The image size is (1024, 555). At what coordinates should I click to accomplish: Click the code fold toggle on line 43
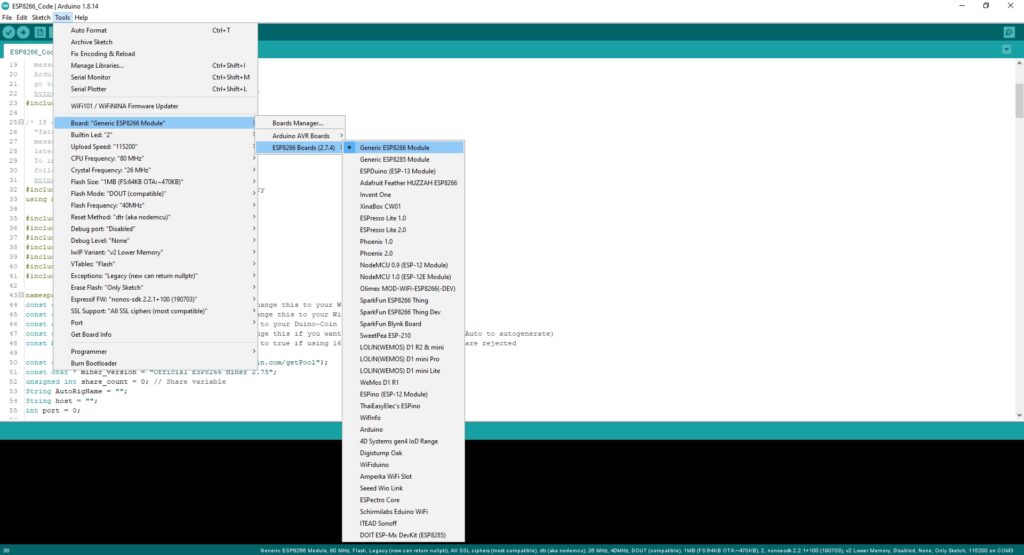pyautogui.click(x=21, y=295)
